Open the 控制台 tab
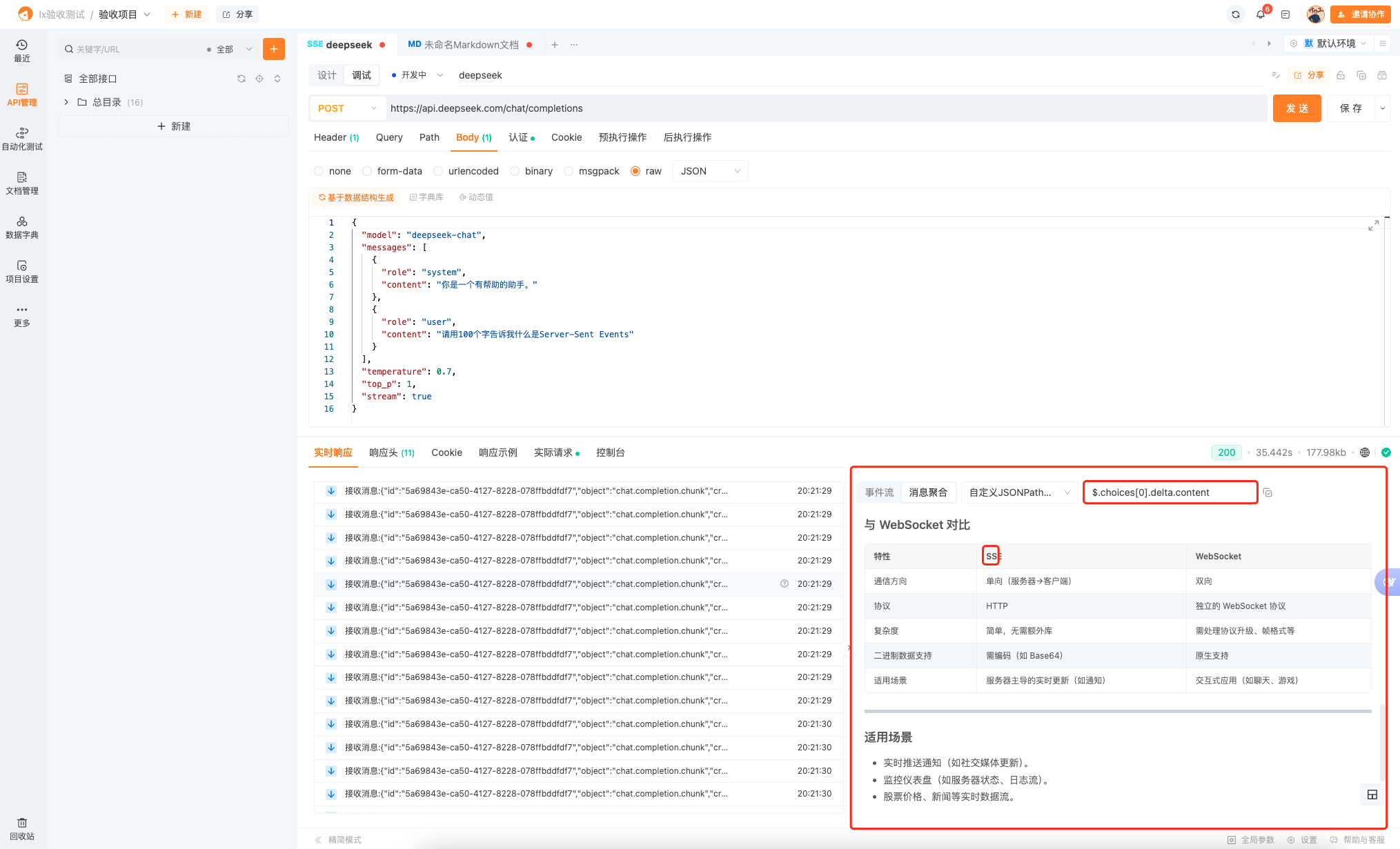Image resolution: width=1400 pixels, height=849 pixels. click(x=610, y=452)
